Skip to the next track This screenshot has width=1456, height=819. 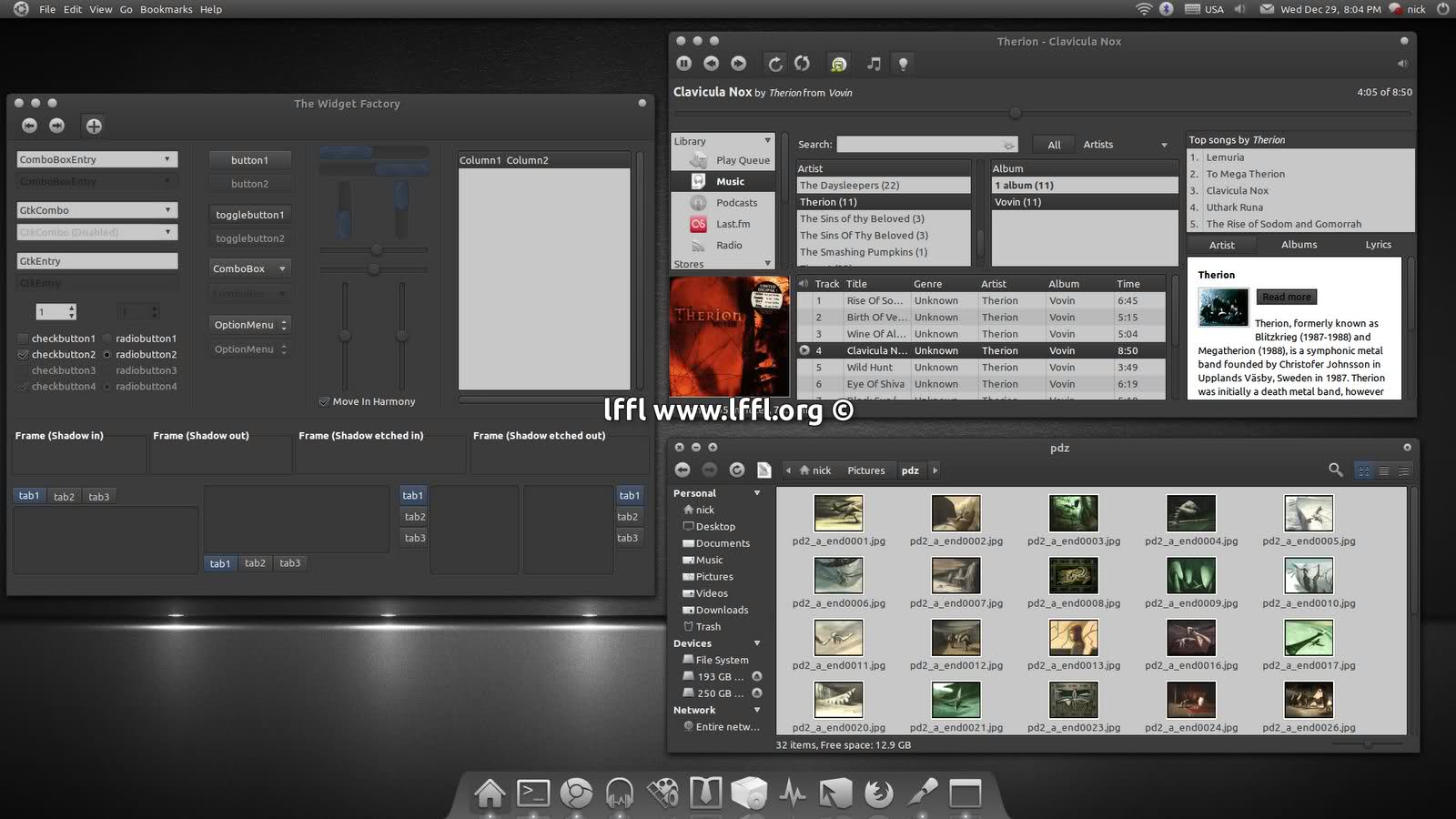[x=739, y=64]
